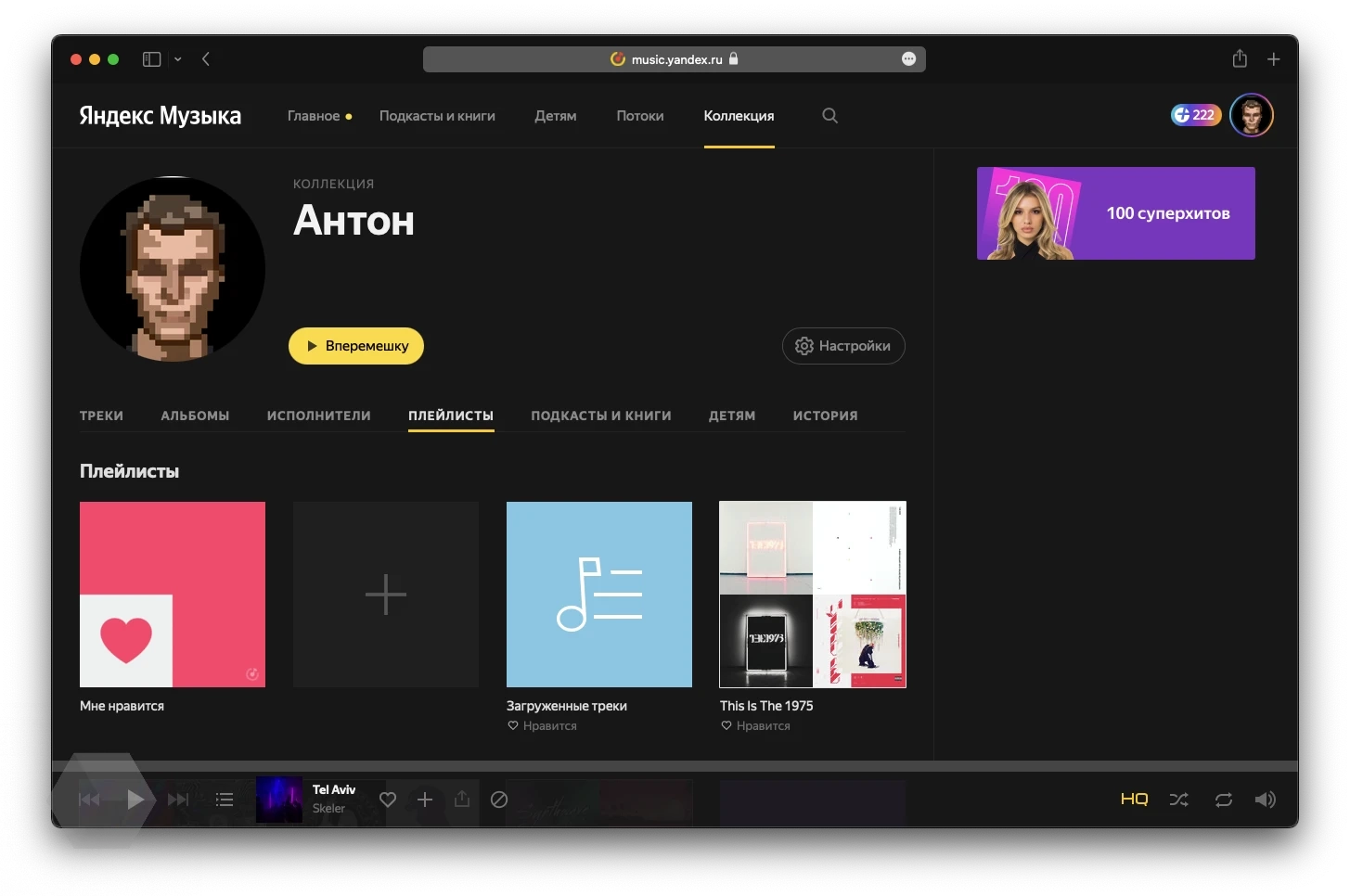The image size is (1350, 896).
Task: Click the music.yandex.ru address bar
Action: click(675, 59)
